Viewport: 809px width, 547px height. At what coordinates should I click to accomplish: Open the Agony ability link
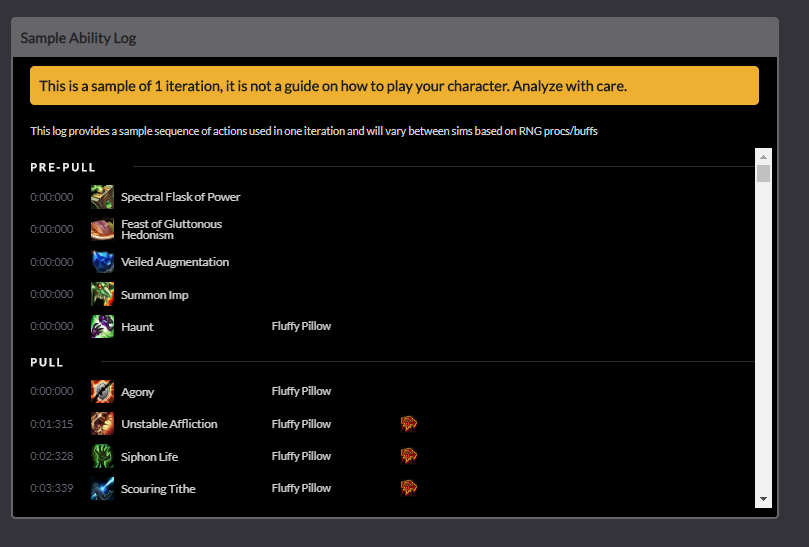tap(137, 392)
